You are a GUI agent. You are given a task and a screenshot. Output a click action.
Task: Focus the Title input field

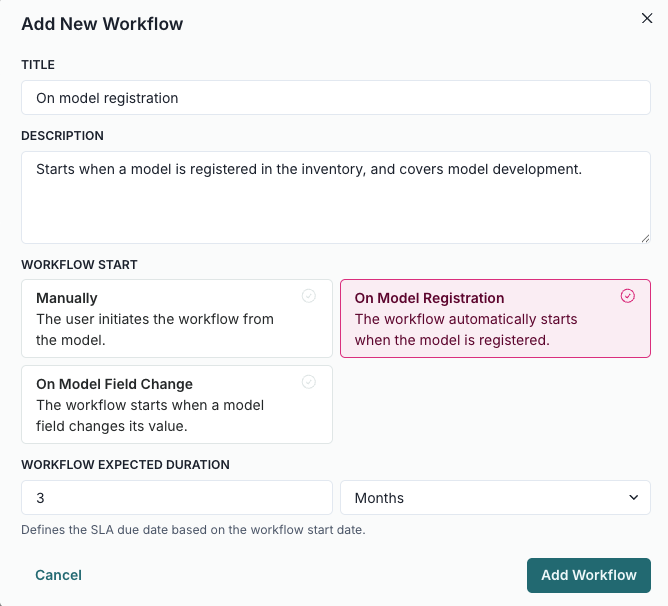pyautogui.click(x=335, y=98)
